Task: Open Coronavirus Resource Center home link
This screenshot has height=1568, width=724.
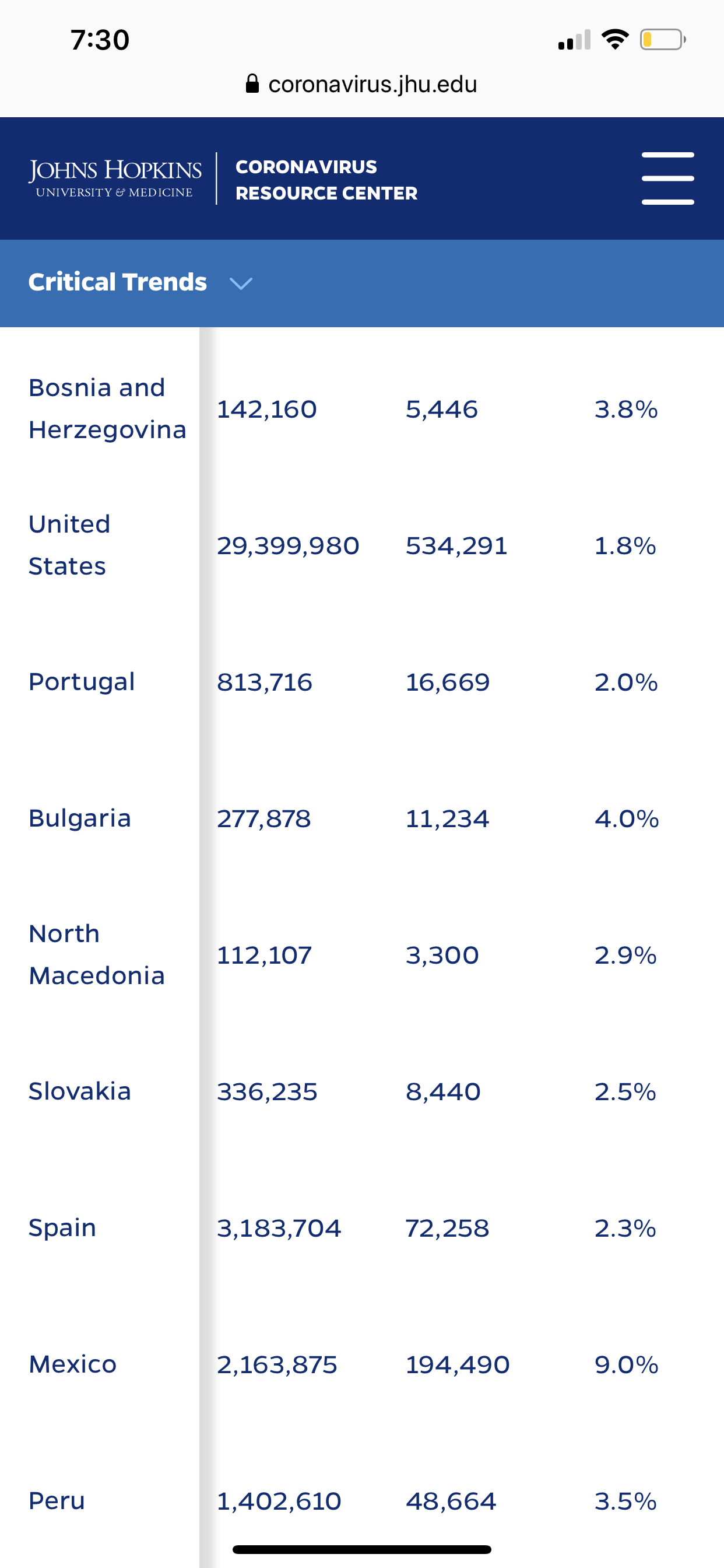Action: coord(326,180)
